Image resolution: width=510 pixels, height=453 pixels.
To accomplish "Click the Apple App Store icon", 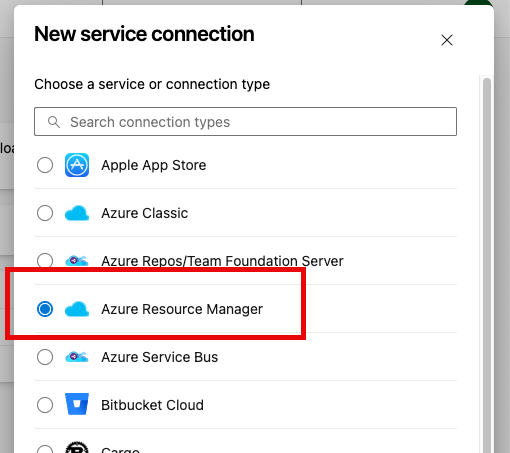I will point(77,165).
